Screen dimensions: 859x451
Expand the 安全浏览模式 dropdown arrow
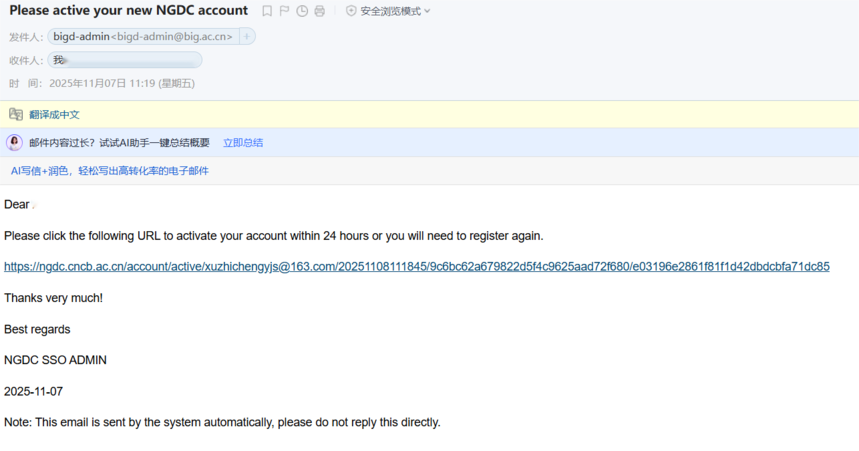pyautogui.click(x=428, y=12)
